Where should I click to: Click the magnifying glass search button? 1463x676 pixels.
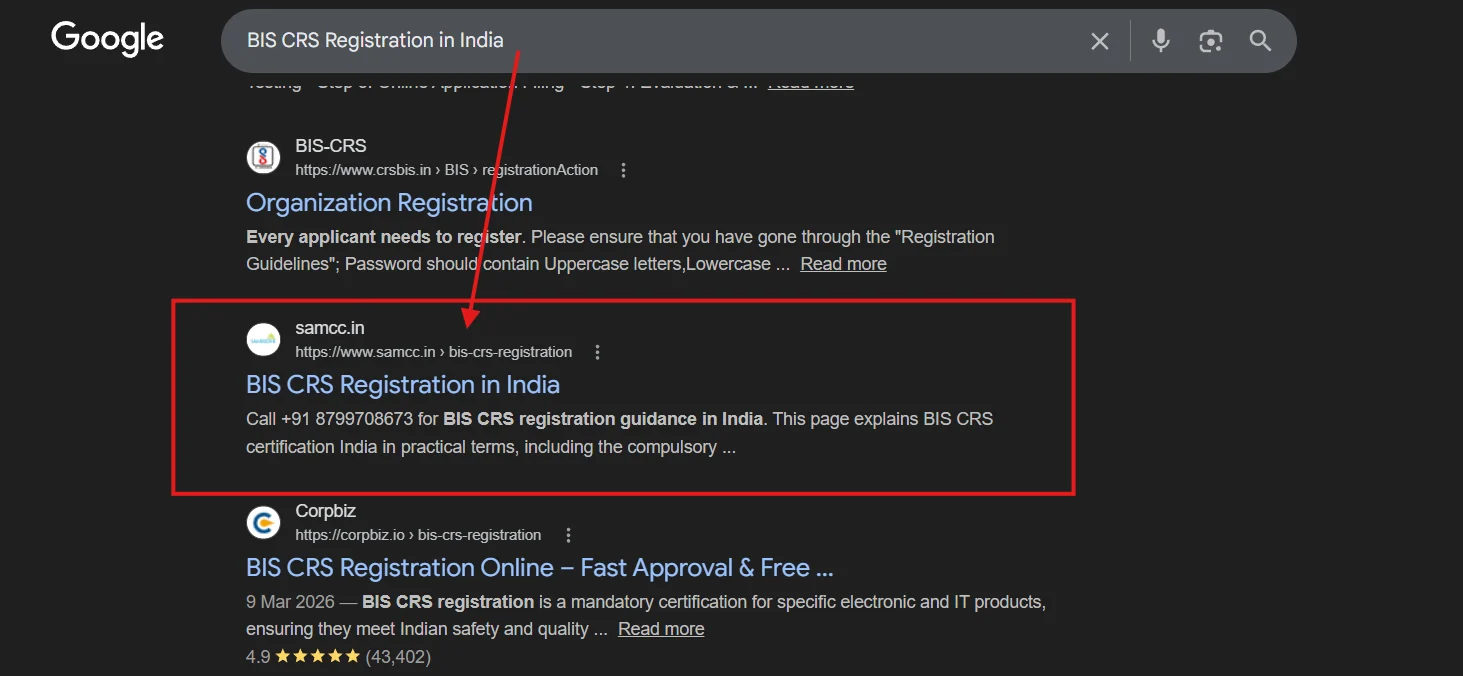[1260, 41]
